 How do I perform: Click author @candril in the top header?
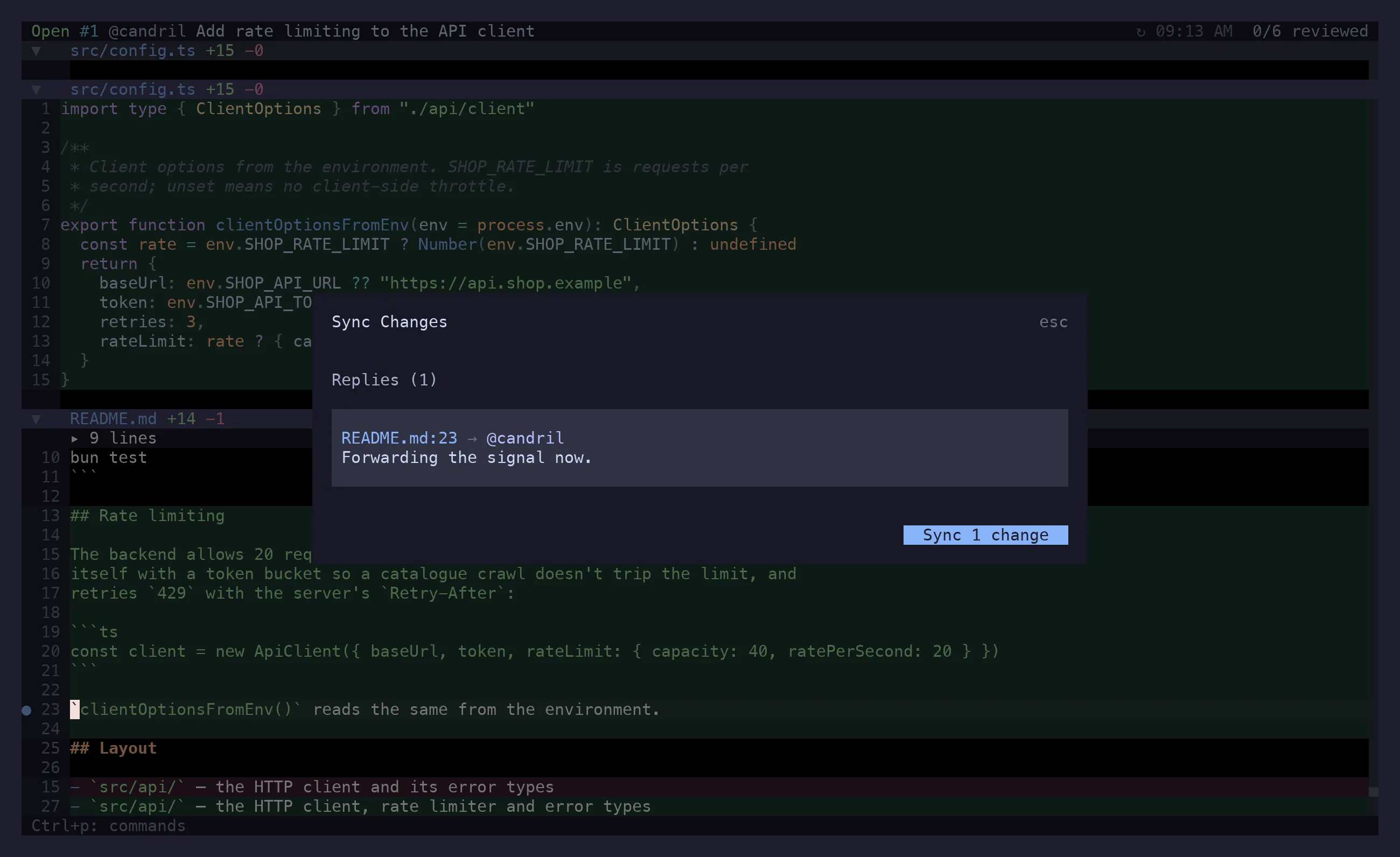click(x=147, y=31)
